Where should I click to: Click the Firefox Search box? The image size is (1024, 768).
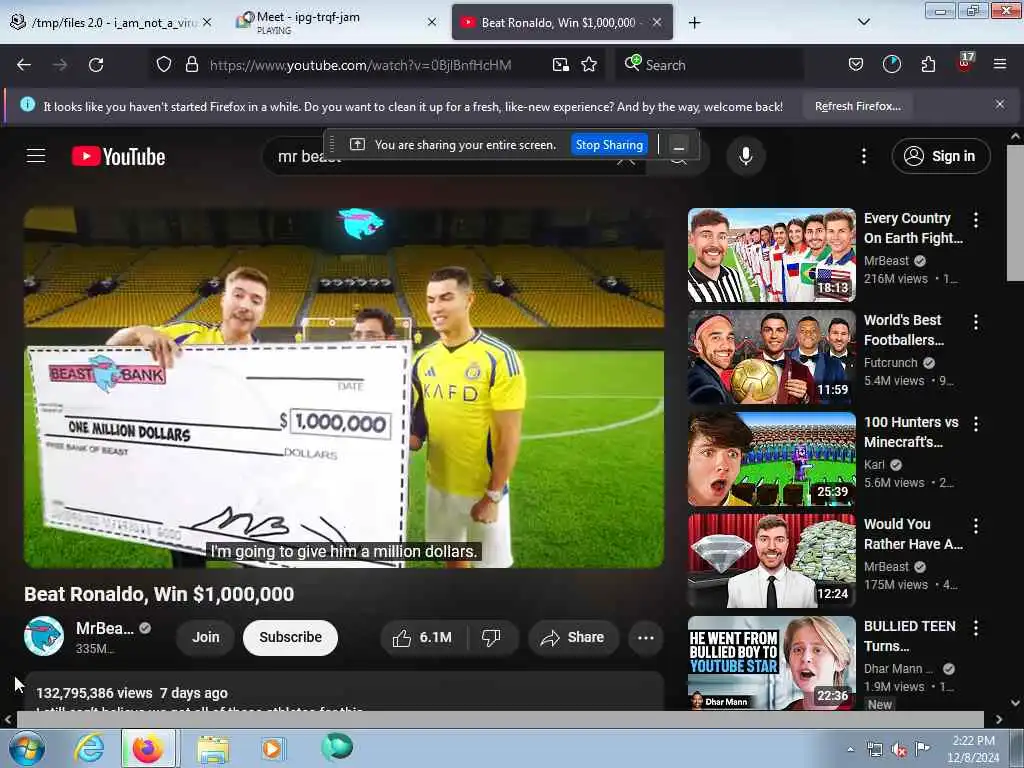click(709, 65)
